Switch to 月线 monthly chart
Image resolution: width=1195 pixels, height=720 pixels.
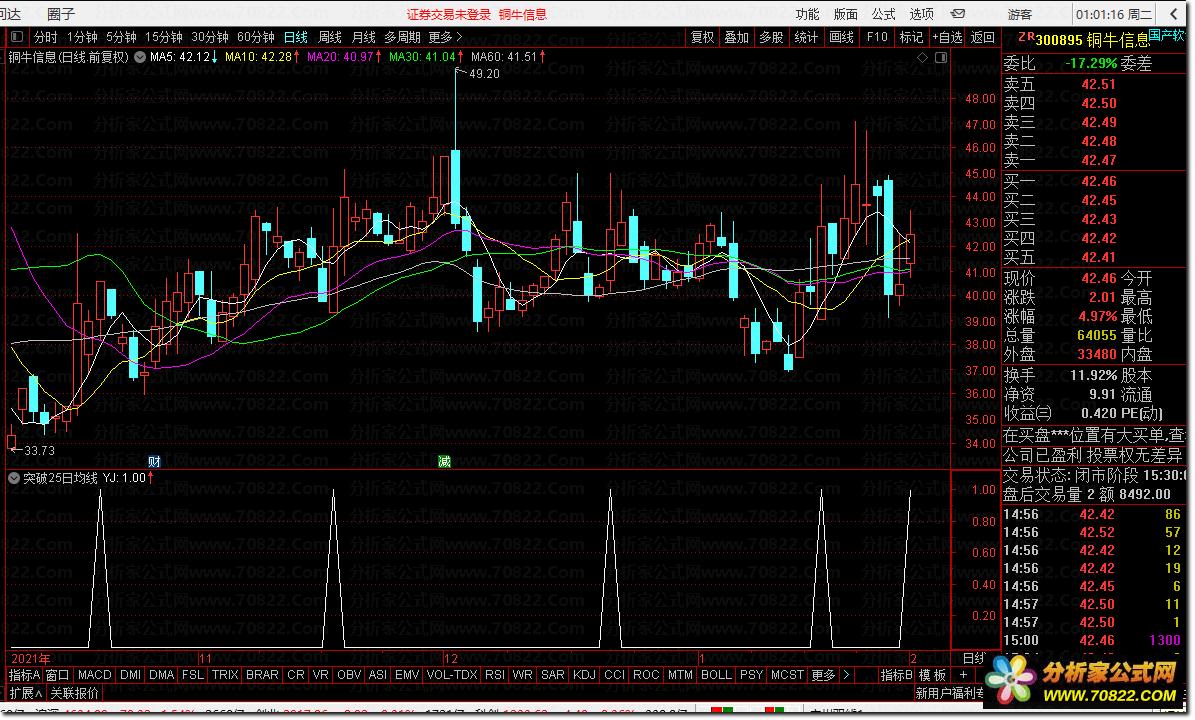click(364, 37)
